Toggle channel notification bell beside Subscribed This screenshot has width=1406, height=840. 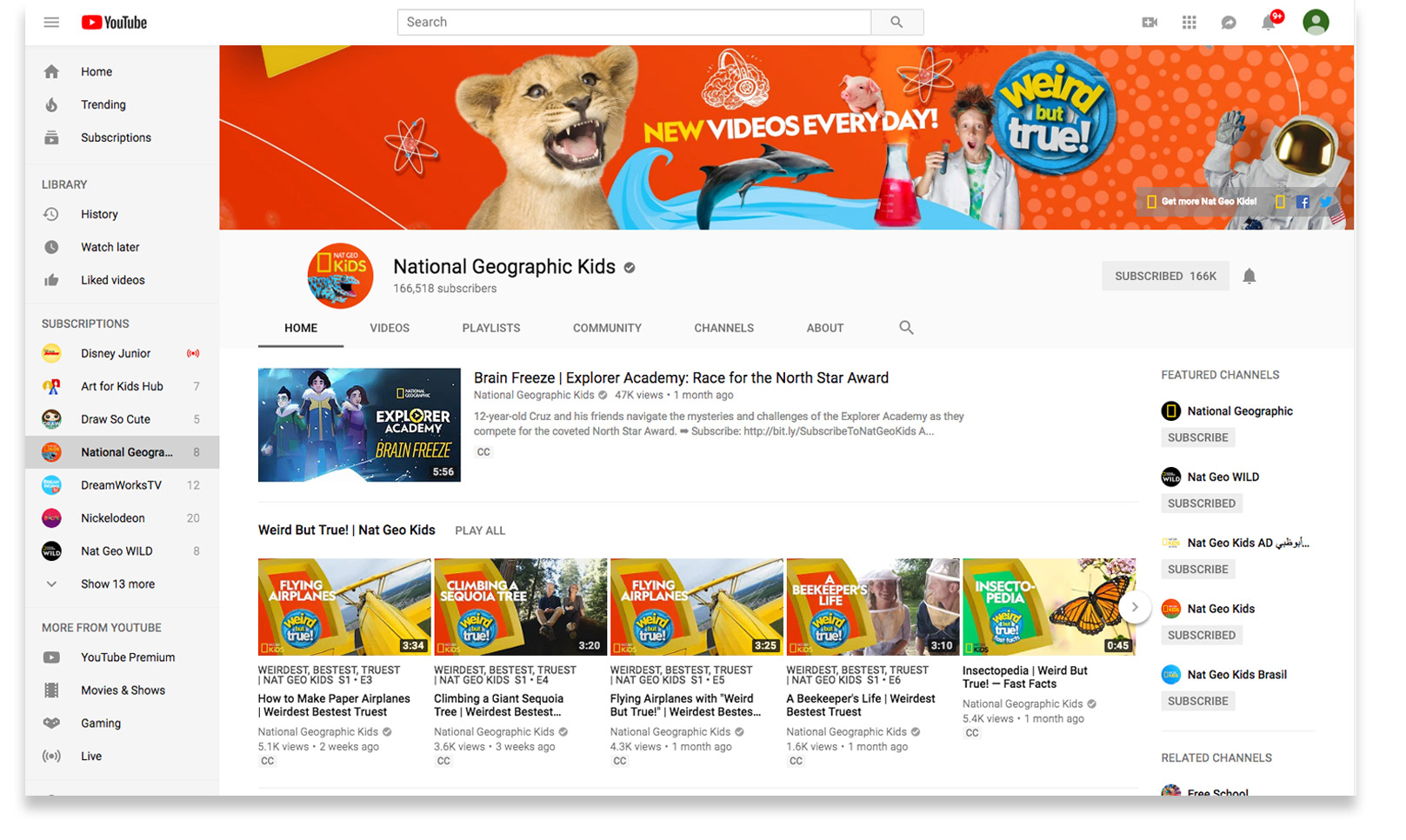tap(1249, 277)
